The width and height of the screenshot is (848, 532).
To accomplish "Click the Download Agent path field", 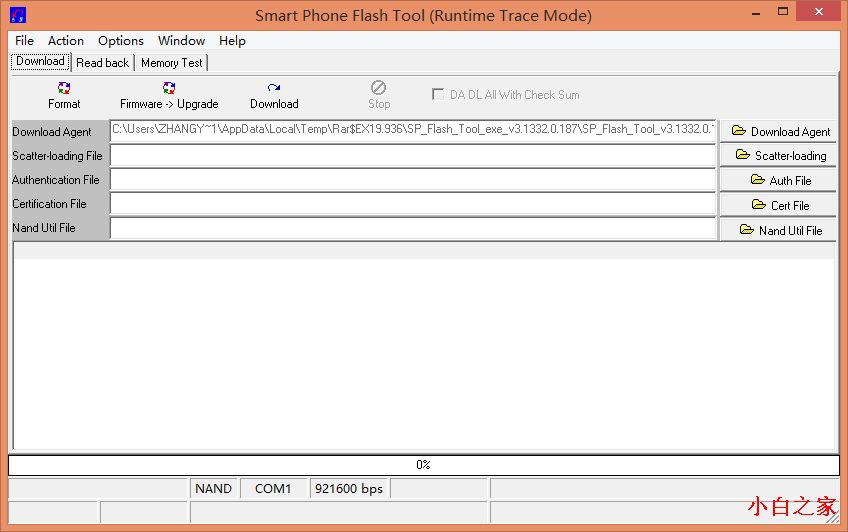I will point(413,131).
